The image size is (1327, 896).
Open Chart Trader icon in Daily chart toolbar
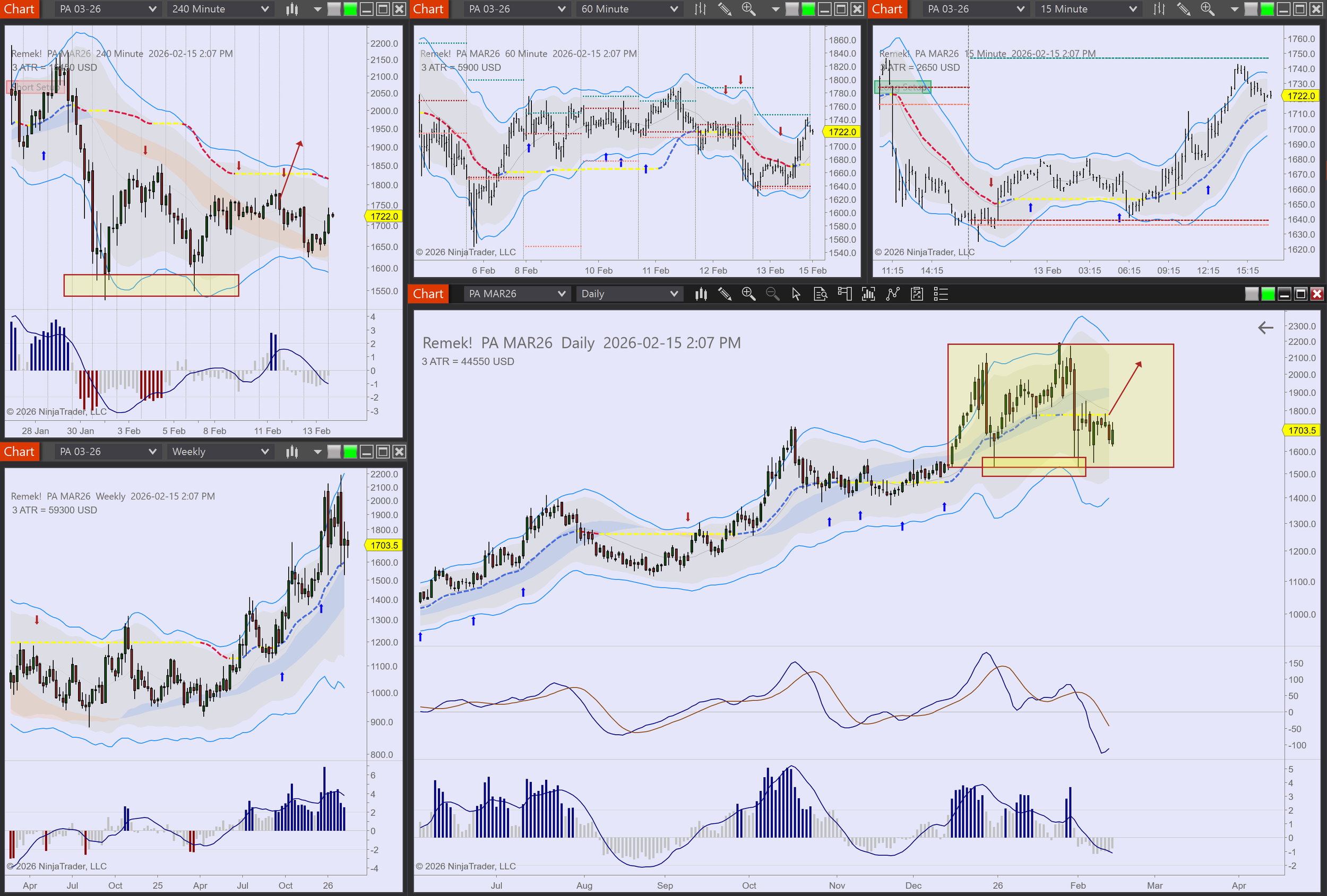point(844,294)
